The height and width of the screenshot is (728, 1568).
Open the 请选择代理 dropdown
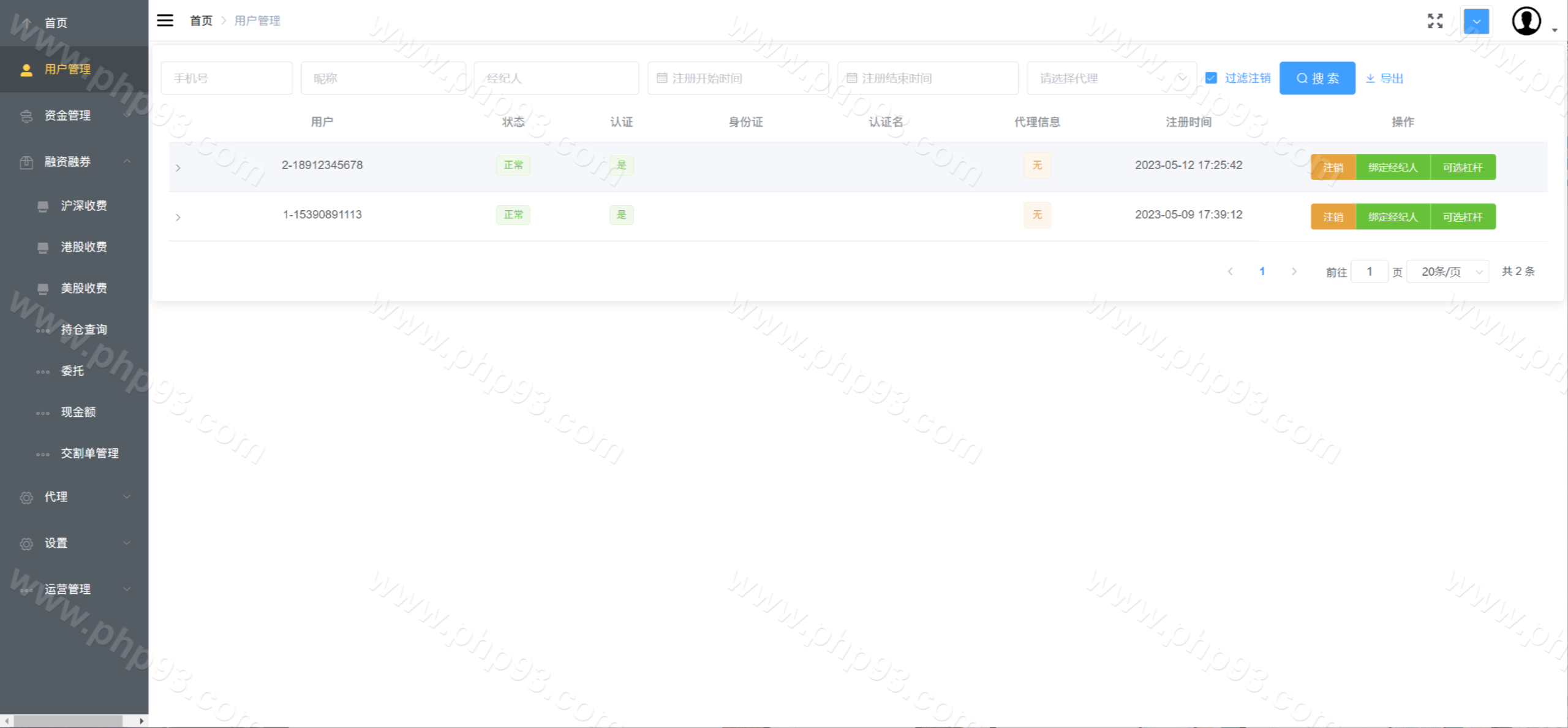[x=1111, y=78]
